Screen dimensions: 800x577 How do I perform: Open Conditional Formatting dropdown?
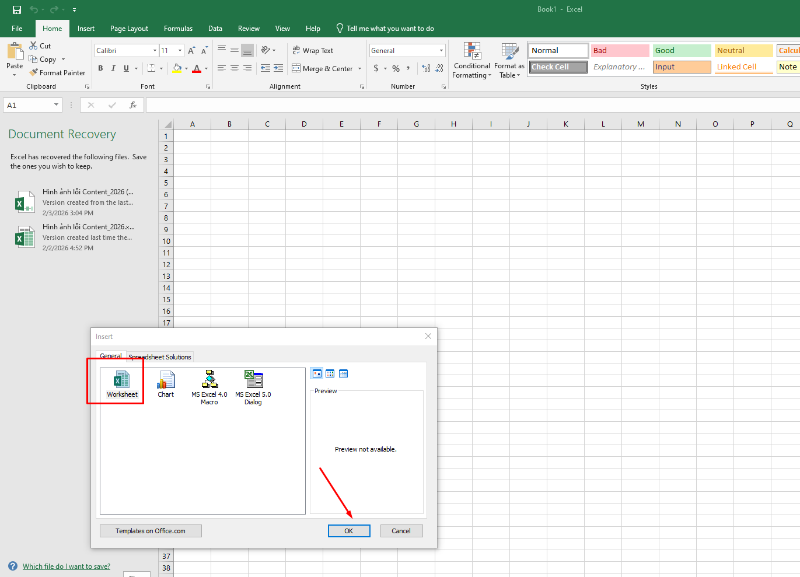pos(472,60)
